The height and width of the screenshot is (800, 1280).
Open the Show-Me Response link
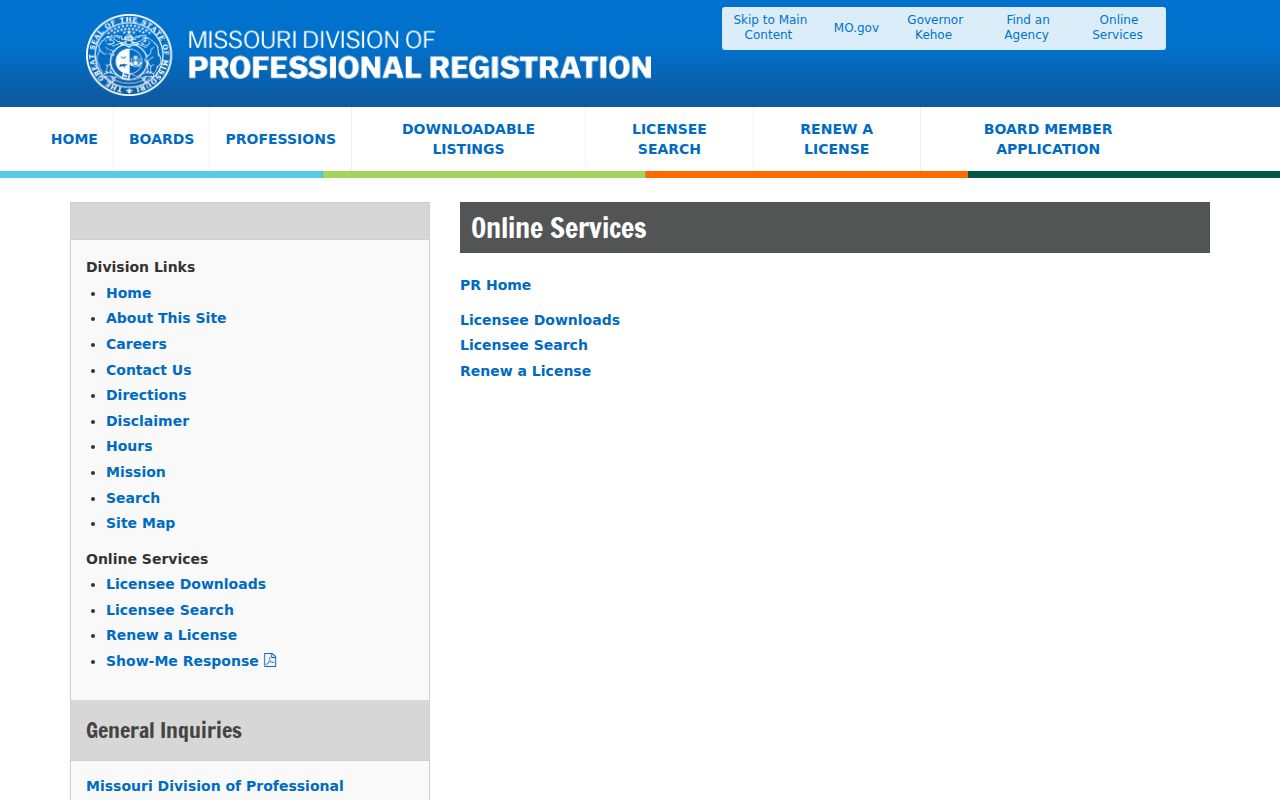182,661
